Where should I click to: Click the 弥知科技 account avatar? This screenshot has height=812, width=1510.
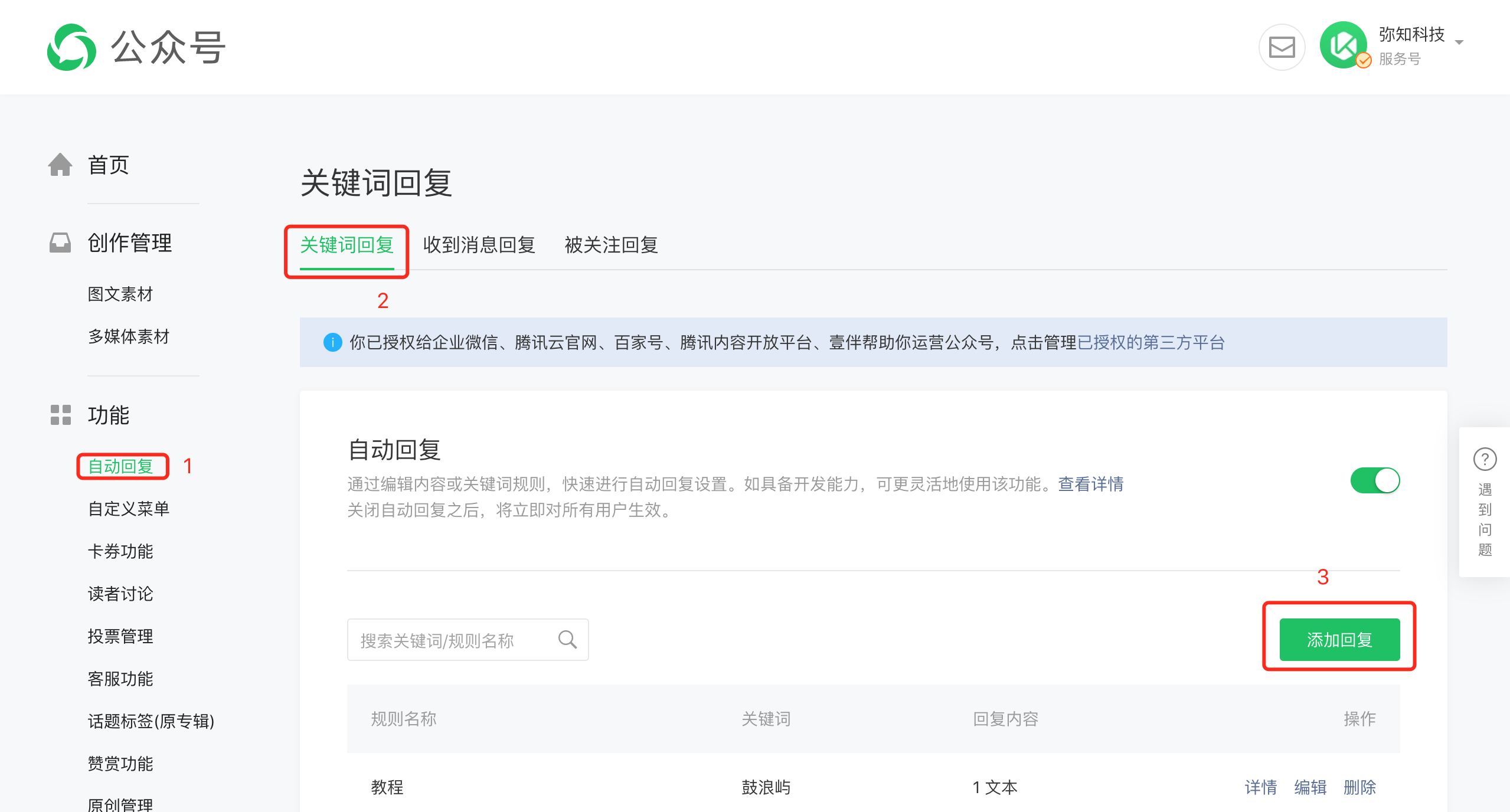pos(1344,46)
